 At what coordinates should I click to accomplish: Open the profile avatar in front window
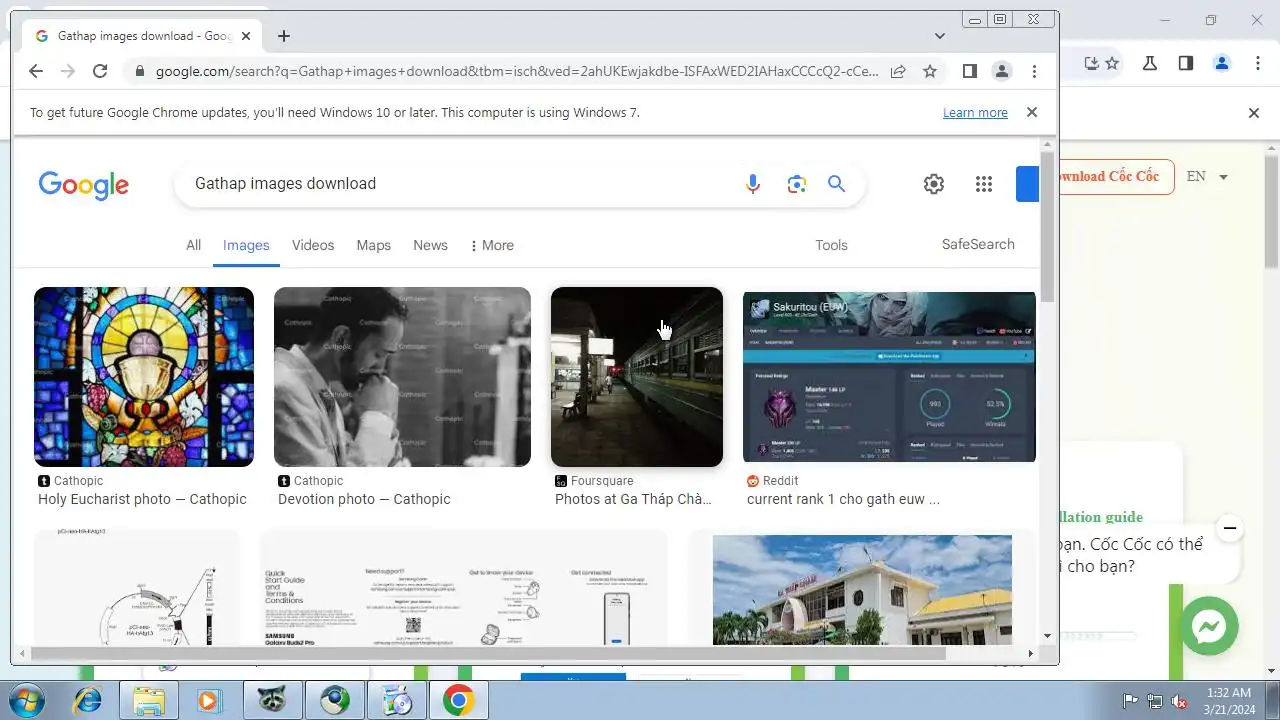1001,71
